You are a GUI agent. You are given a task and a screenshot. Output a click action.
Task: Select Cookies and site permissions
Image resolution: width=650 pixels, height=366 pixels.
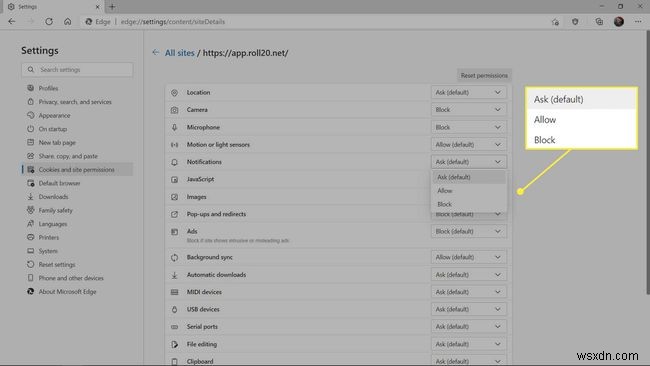click(x=77, y=170)
